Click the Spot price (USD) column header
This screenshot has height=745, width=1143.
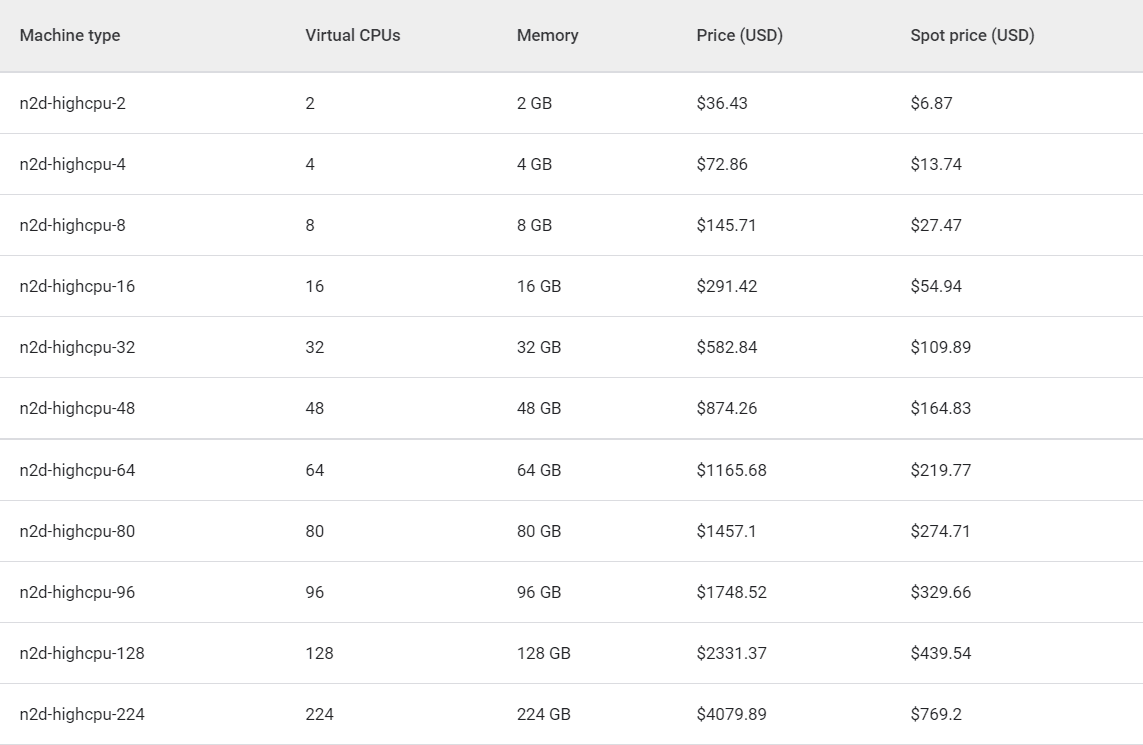tap(972, 35)
